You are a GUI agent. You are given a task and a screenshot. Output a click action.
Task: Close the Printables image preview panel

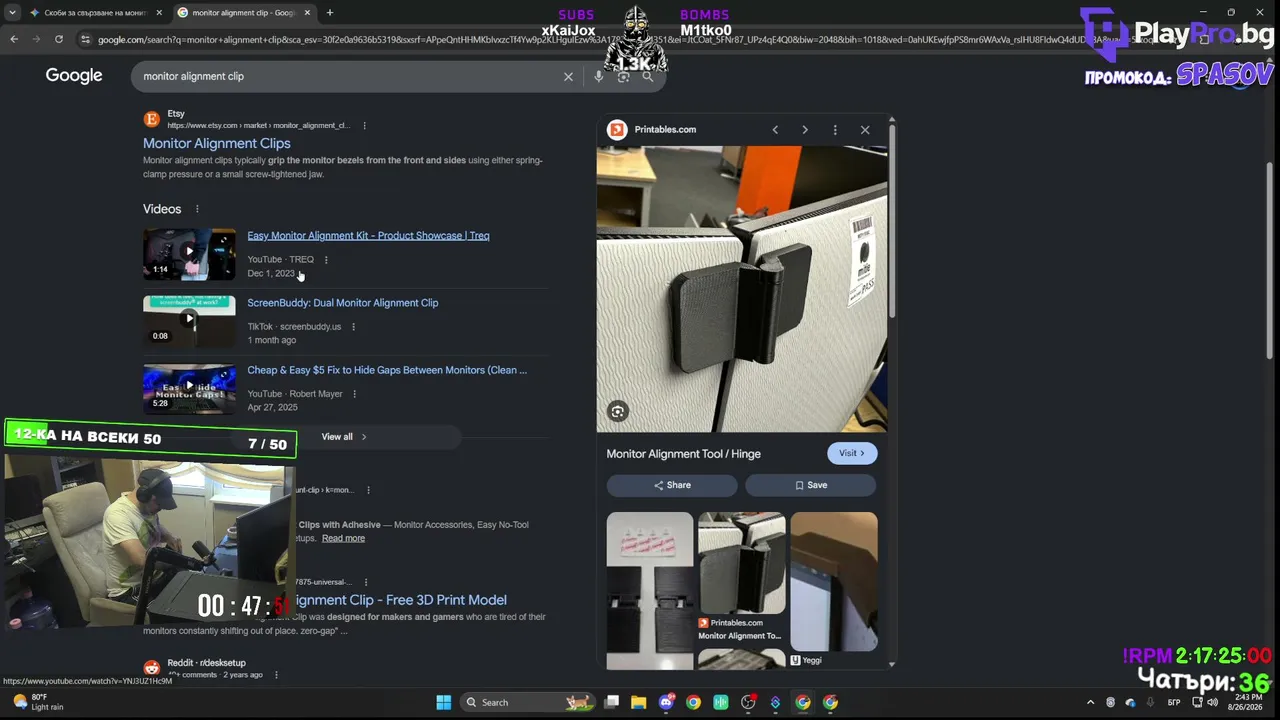coord(865,130)
